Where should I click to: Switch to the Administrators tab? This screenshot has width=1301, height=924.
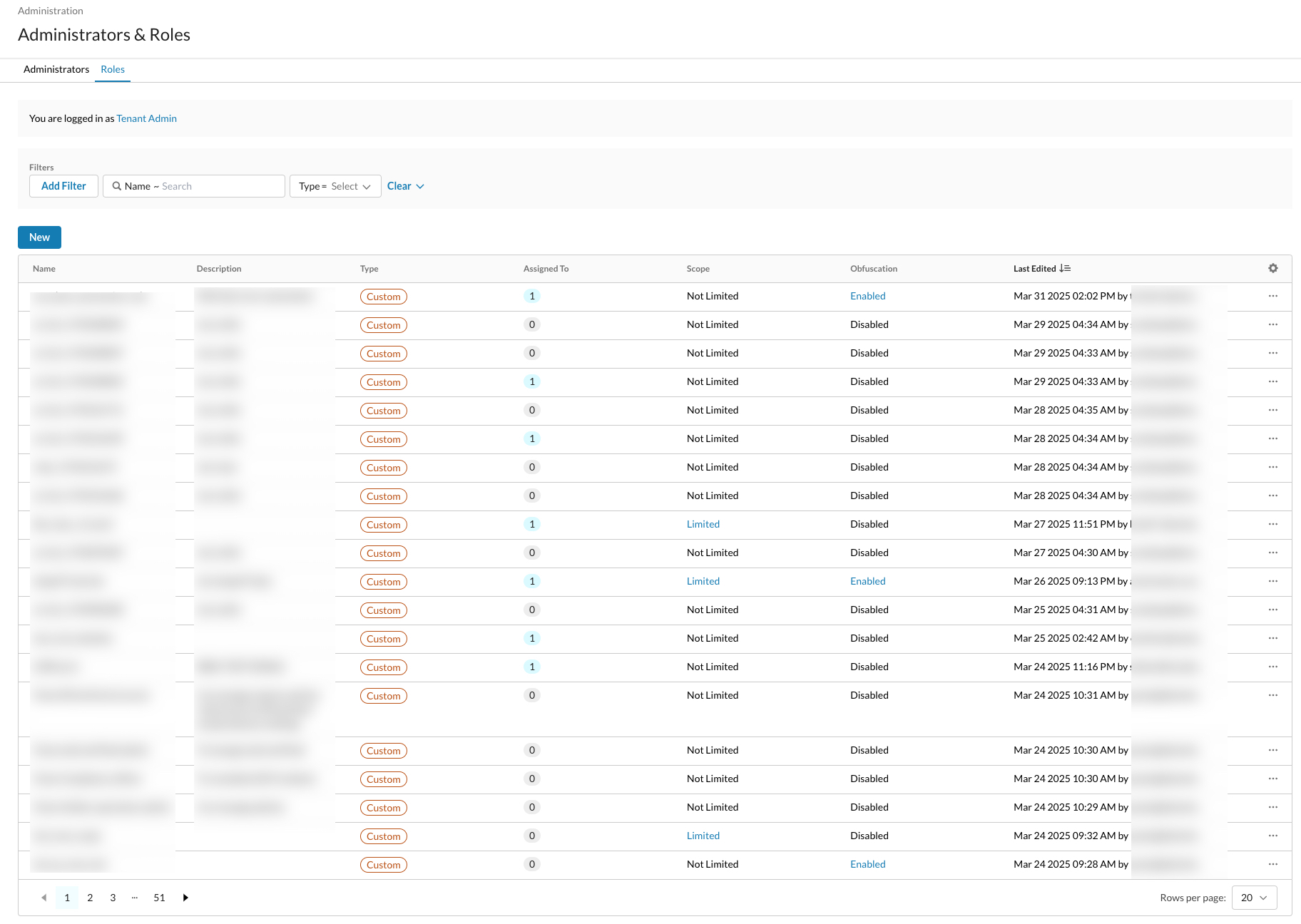click(56, 69)
